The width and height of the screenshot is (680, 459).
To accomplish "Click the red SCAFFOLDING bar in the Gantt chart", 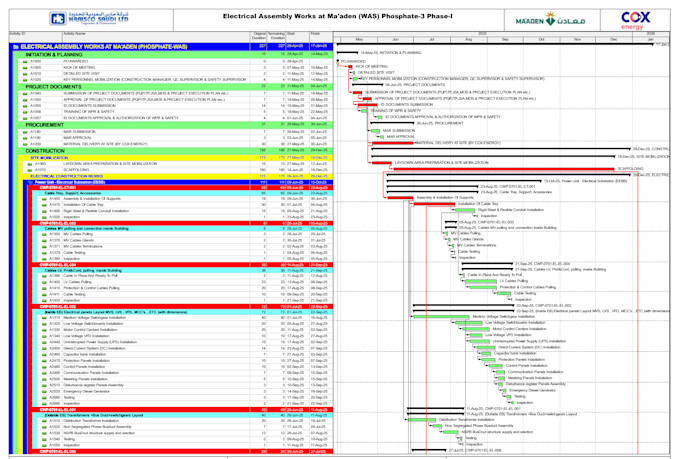I will (503, 169).
